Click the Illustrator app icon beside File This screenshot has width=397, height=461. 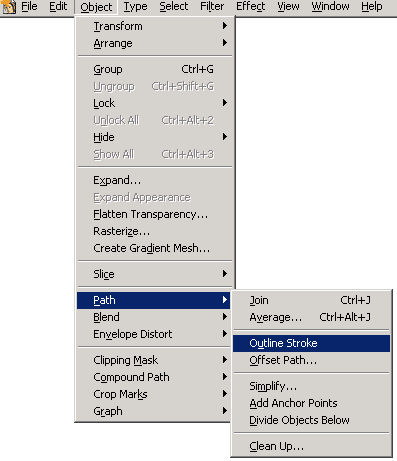9,7
